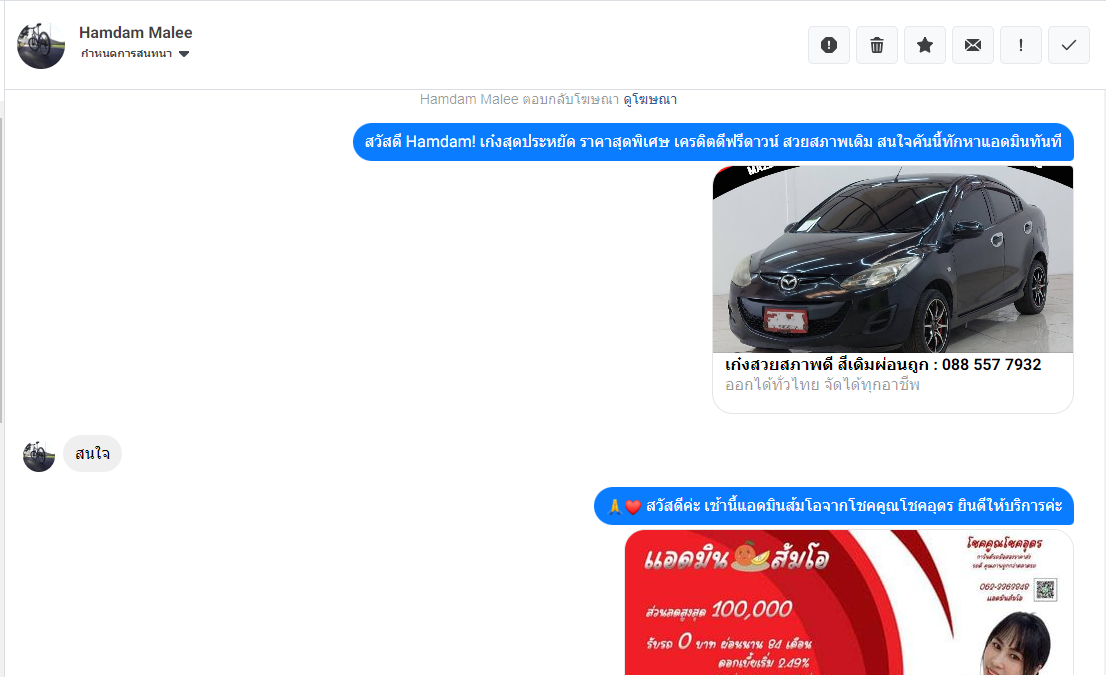Star this conversation as important
Screen dimensions: 1106x677
click(925, 45)
